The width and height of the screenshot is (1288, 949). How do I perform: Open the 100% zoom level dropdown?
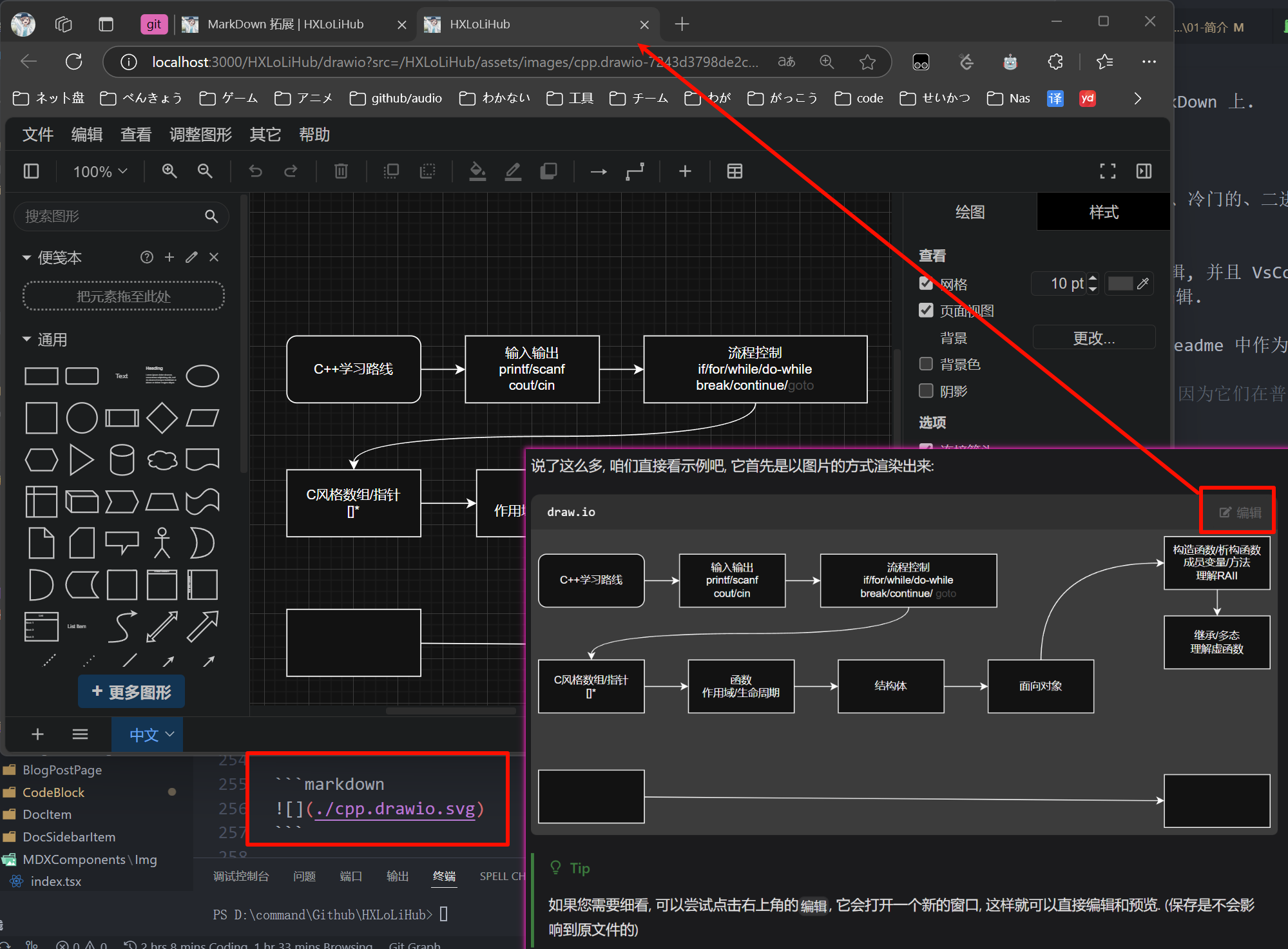click(100, 171)
